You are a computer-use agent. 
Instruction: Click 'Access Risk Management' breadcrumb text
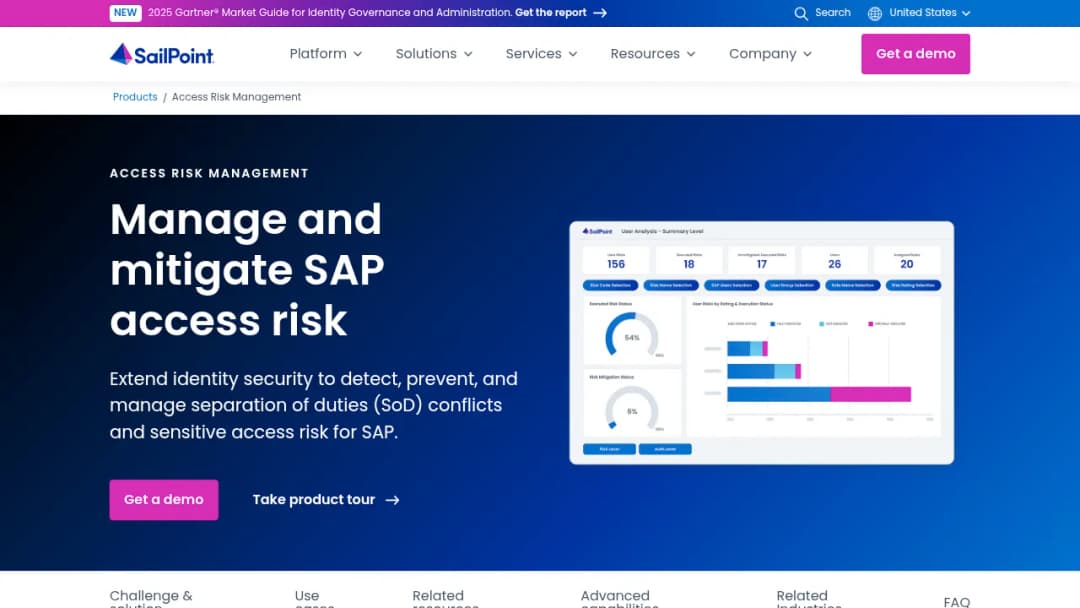[x=236, y=97]
